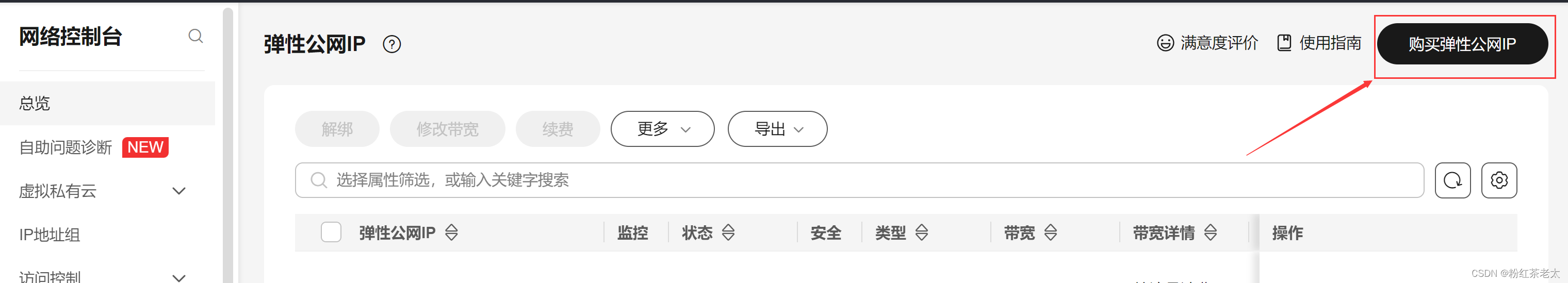Screen dimensions: 1568x283
Task: Open table settings gear icon
Action: 1498,180
